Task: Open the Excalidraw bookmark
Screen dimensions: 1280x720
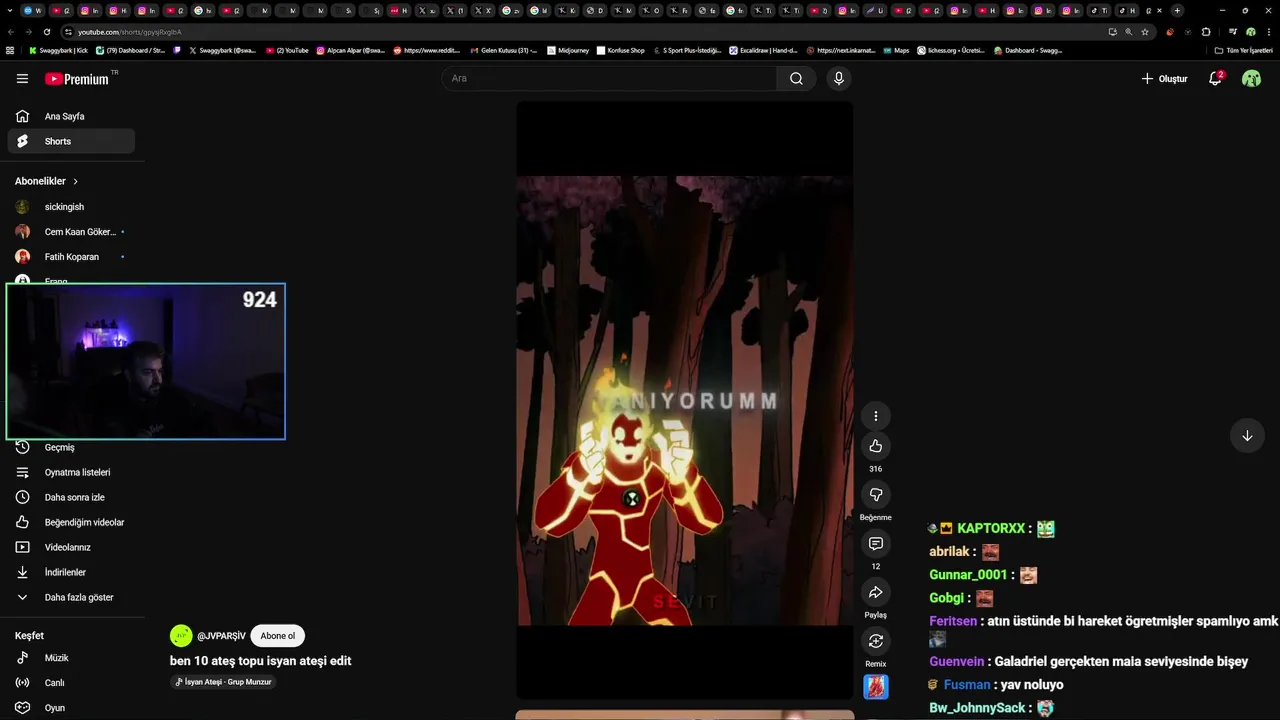Action: coord(763,50)
